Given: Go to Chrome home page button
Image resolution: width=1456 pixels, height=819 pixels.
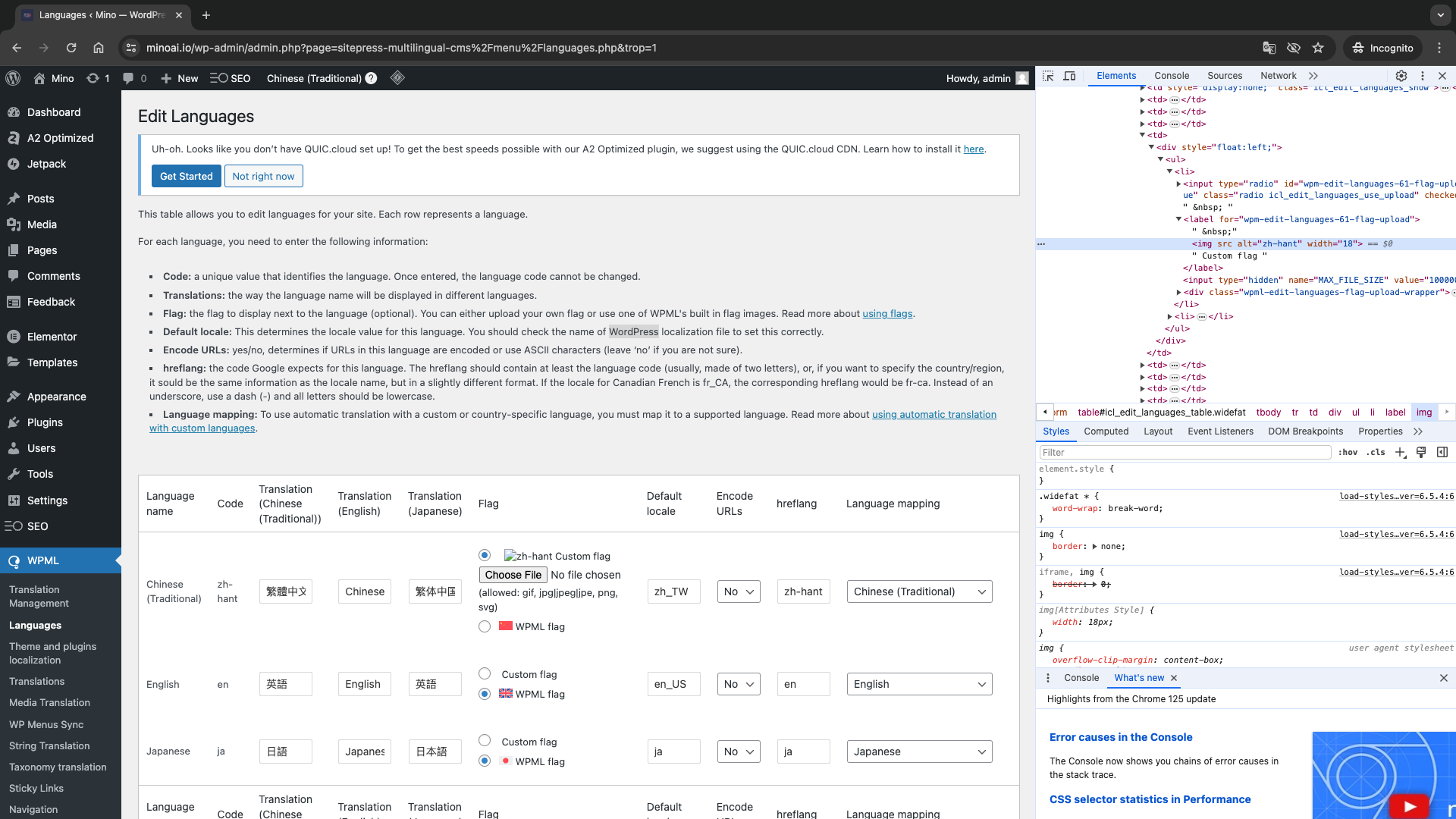Looking at the screenshot, I should [x=99, y=48].
